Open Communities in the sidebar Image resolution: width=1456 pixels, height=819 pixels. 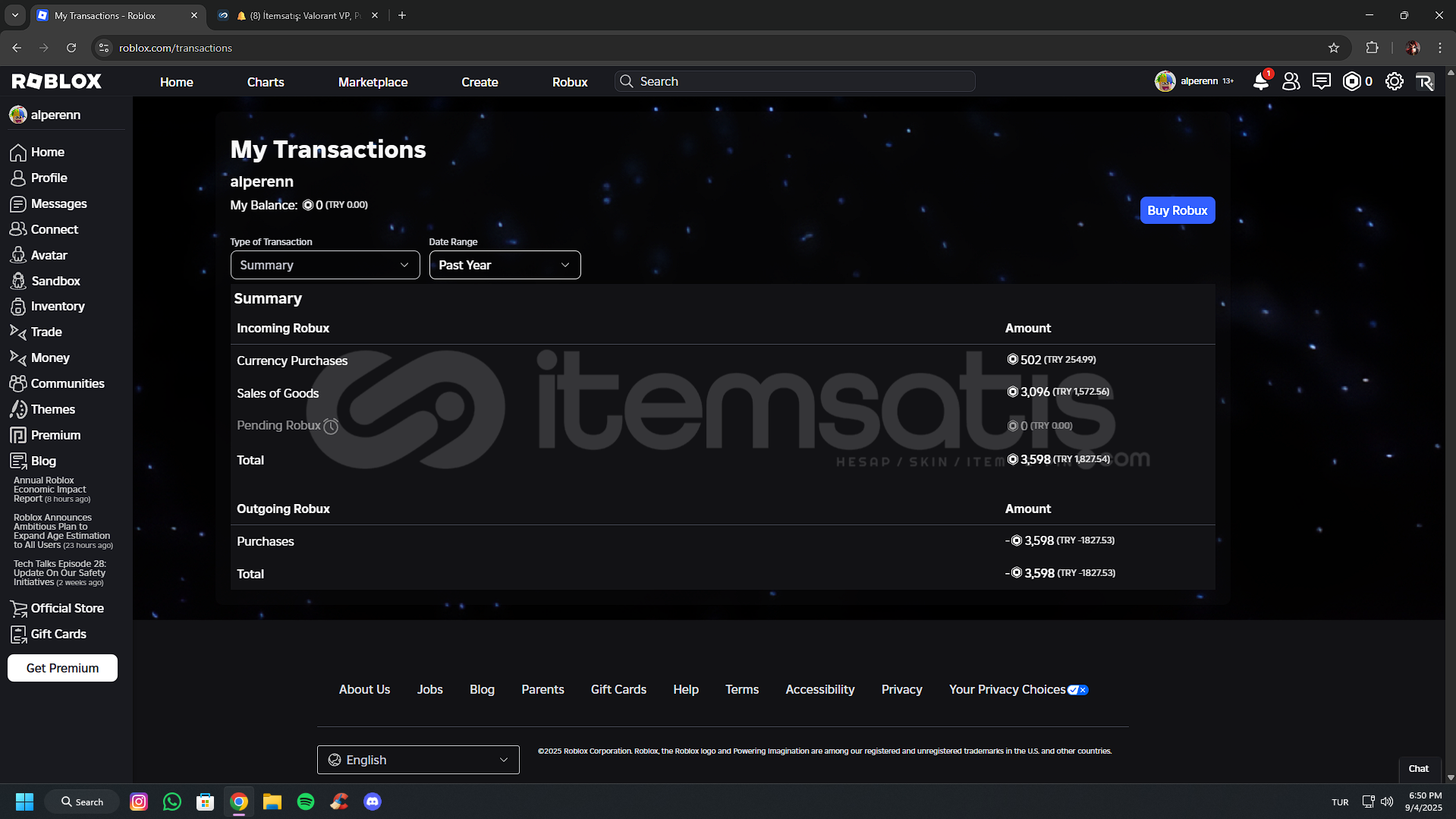click(x=67, y=383)
